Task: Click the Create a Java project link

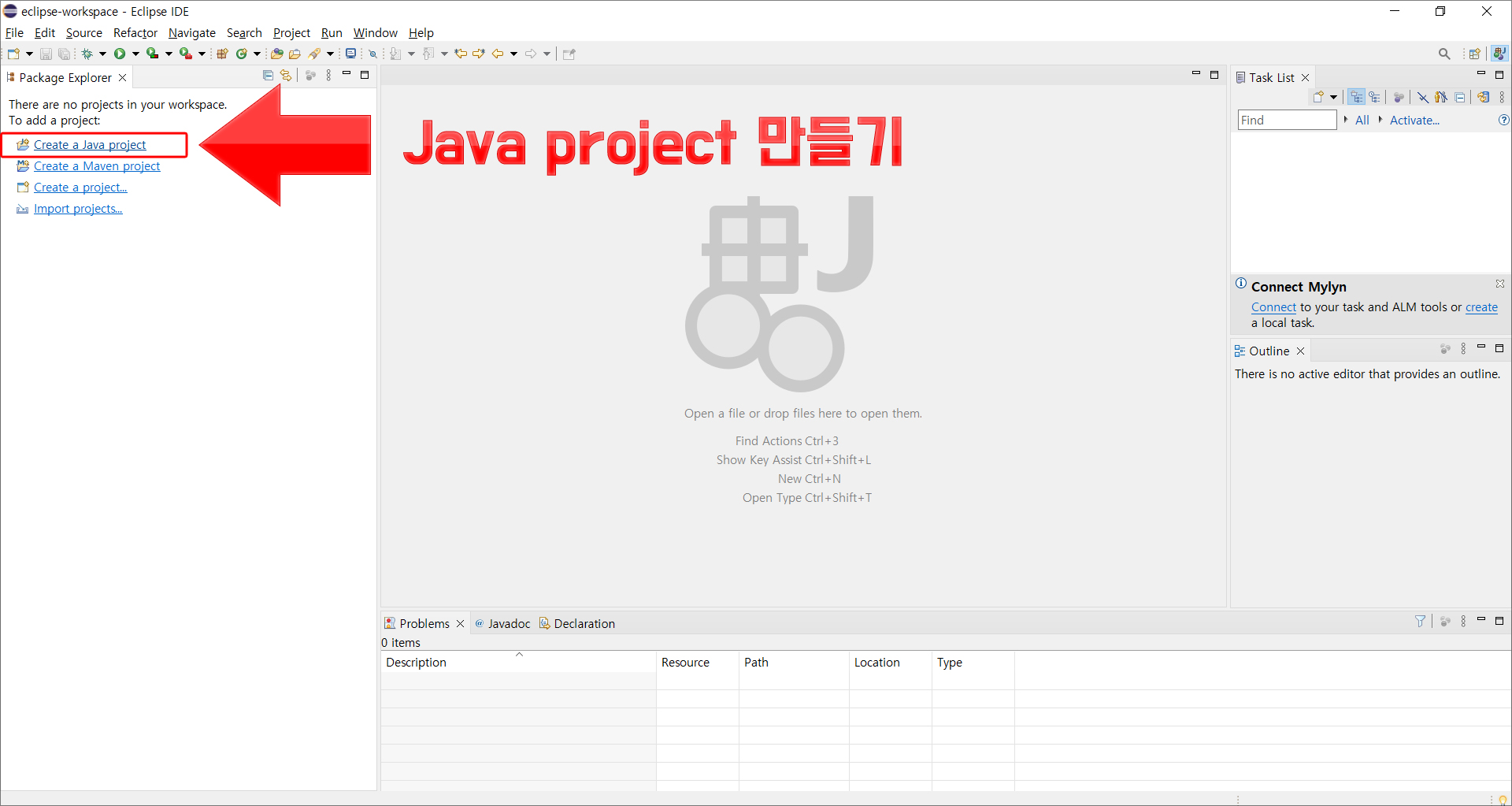Action: click(90, 145)
